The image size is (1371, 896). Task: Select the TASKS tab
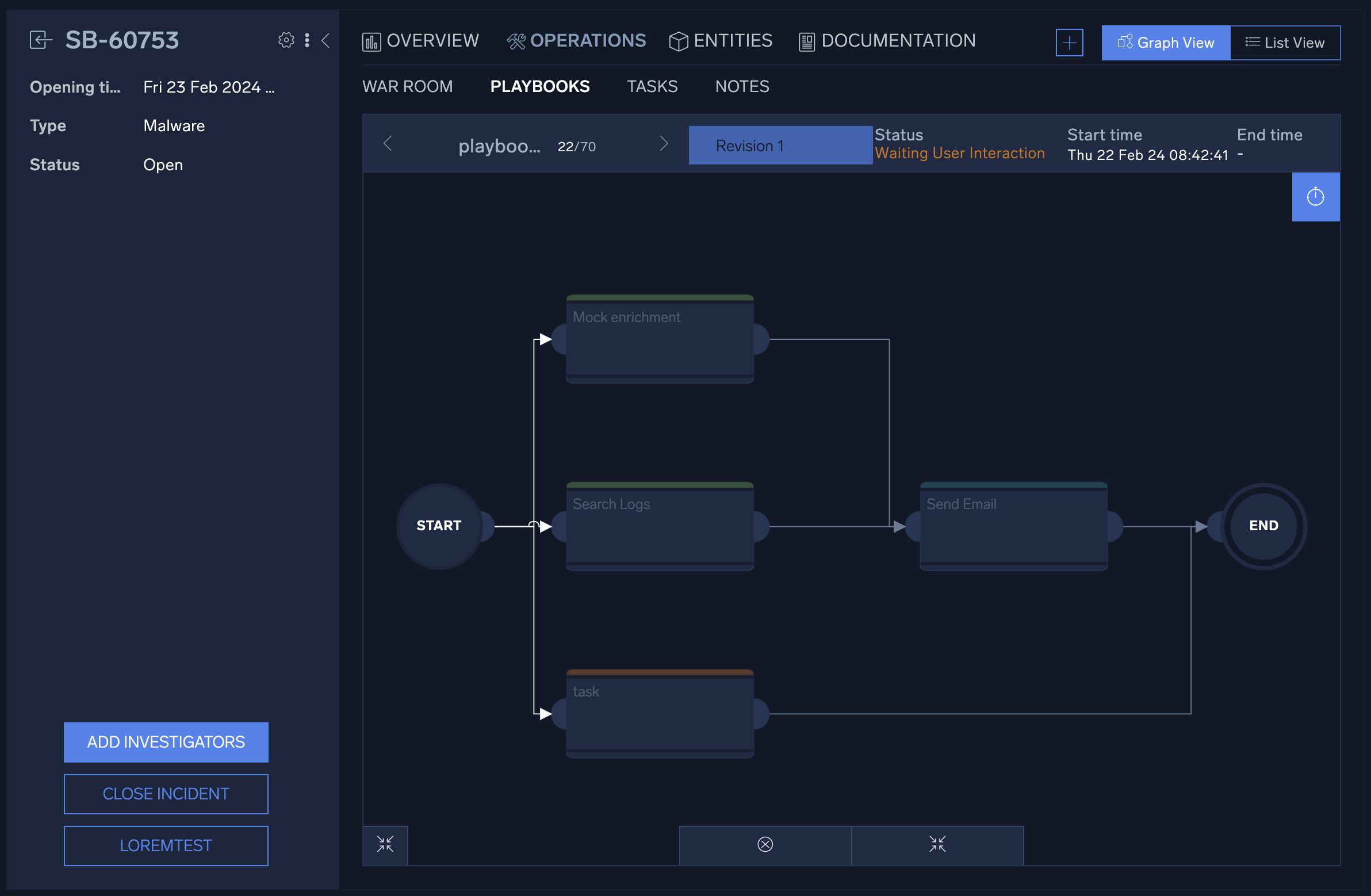click(x=652, y=86)
